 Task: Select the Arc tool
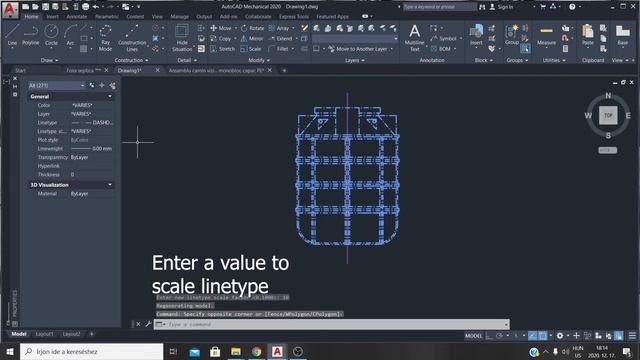point(70,35)
